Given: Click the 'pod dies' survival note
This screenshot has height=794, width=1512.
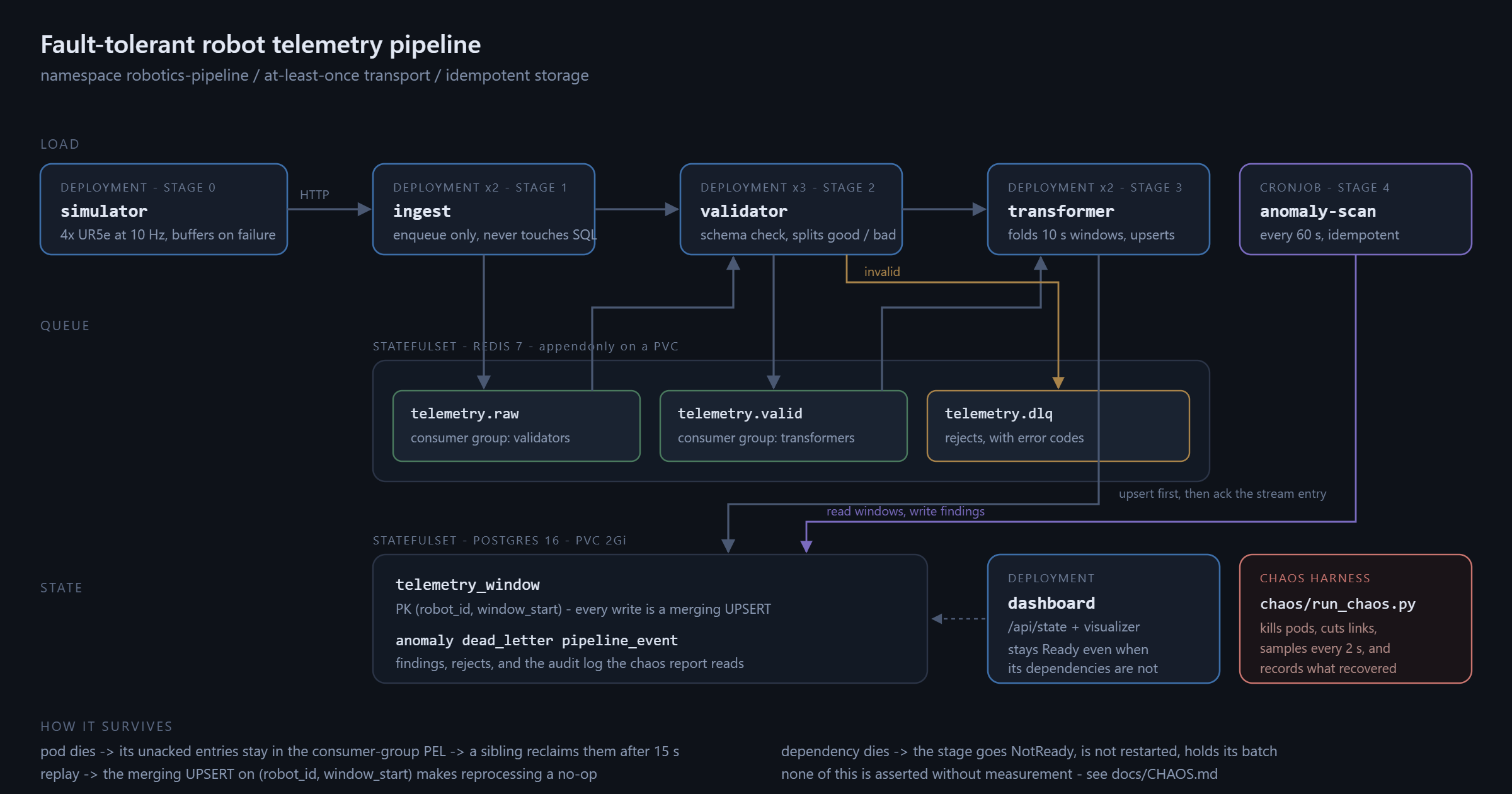Looking at the screenshot, I should (360, 751).
